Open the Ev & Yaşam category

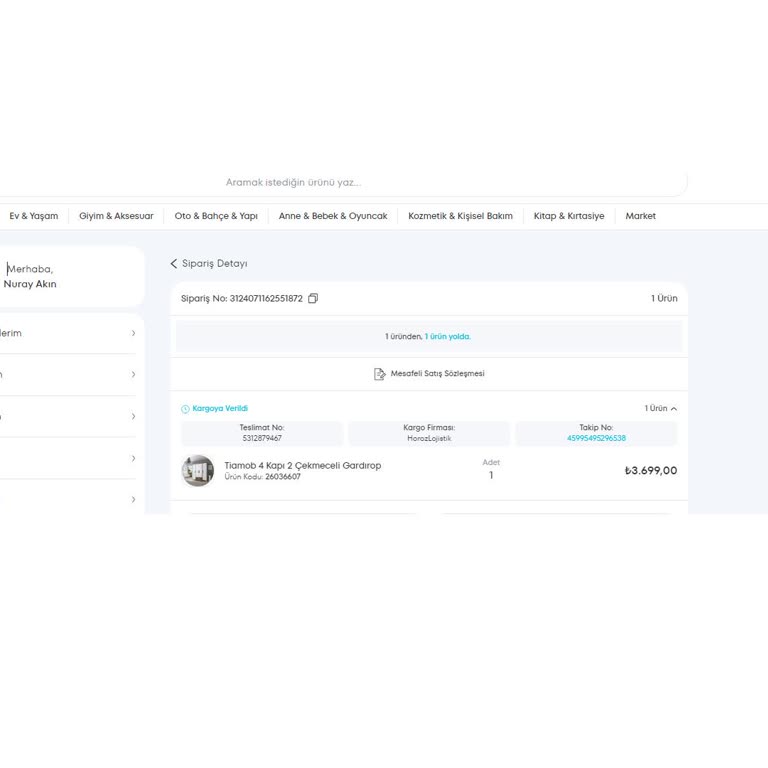[x=33, y=216]
